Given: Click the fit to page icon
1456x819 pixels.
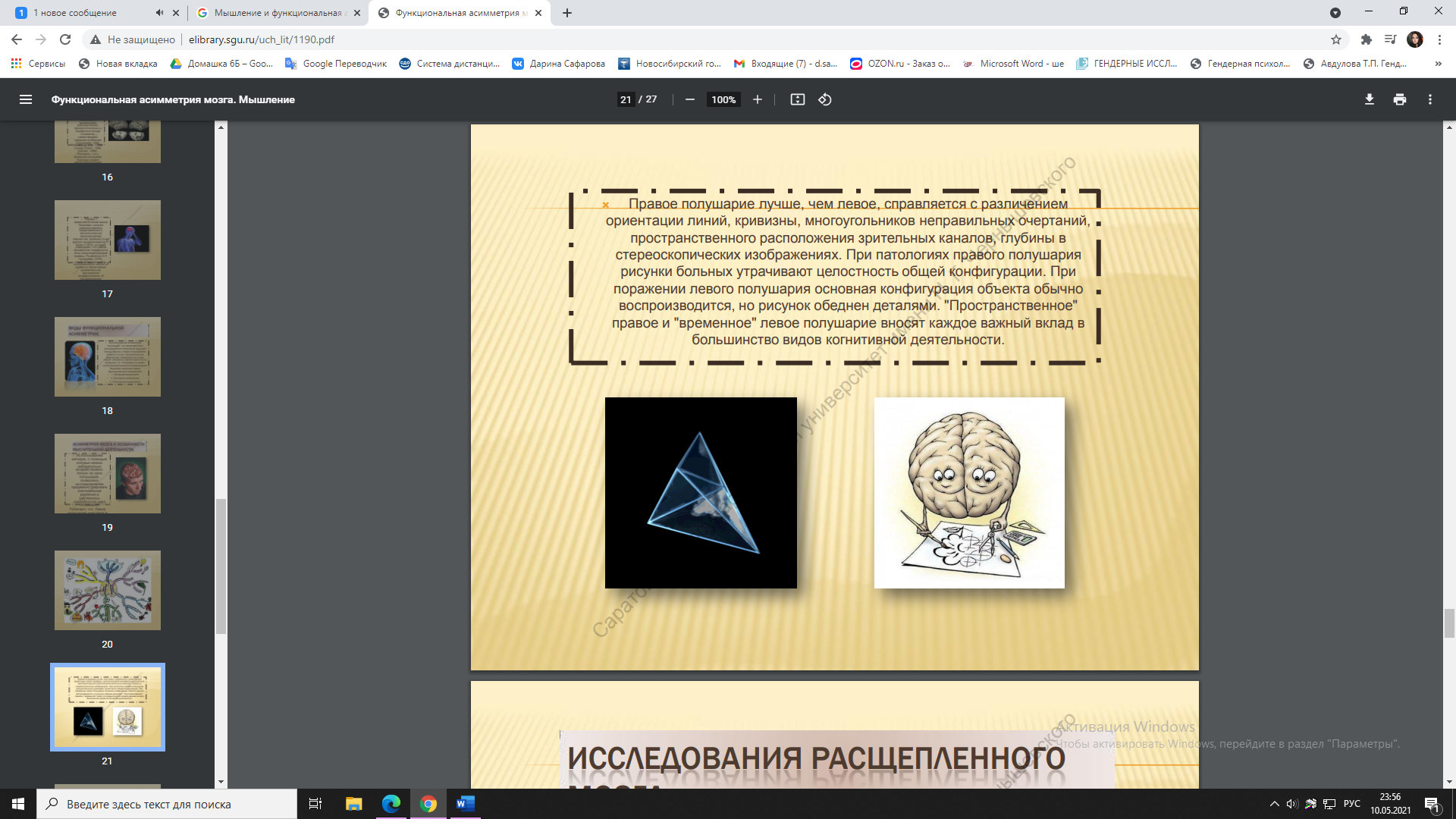Looking at the screenshot, I should coord(797,99).
